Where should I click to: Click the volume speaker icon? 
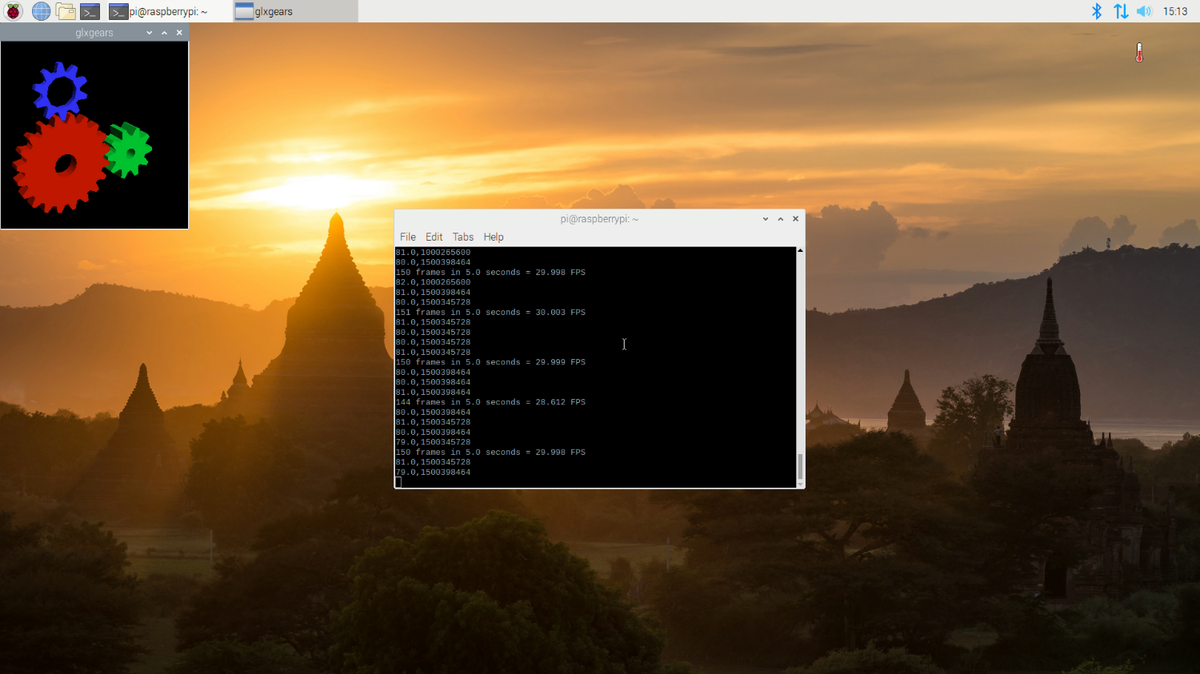point(1144,11)
